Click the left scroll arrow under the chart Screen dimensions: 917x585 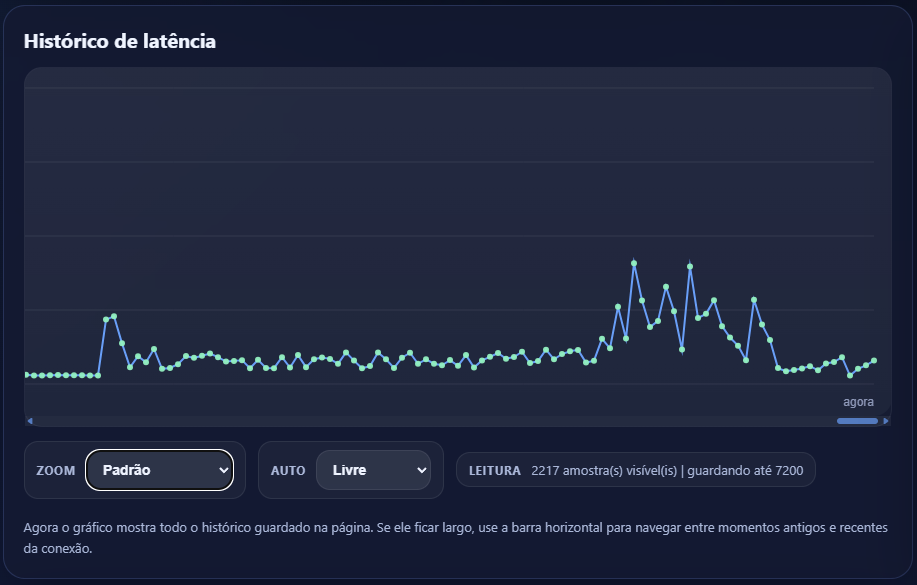[30, 421]
